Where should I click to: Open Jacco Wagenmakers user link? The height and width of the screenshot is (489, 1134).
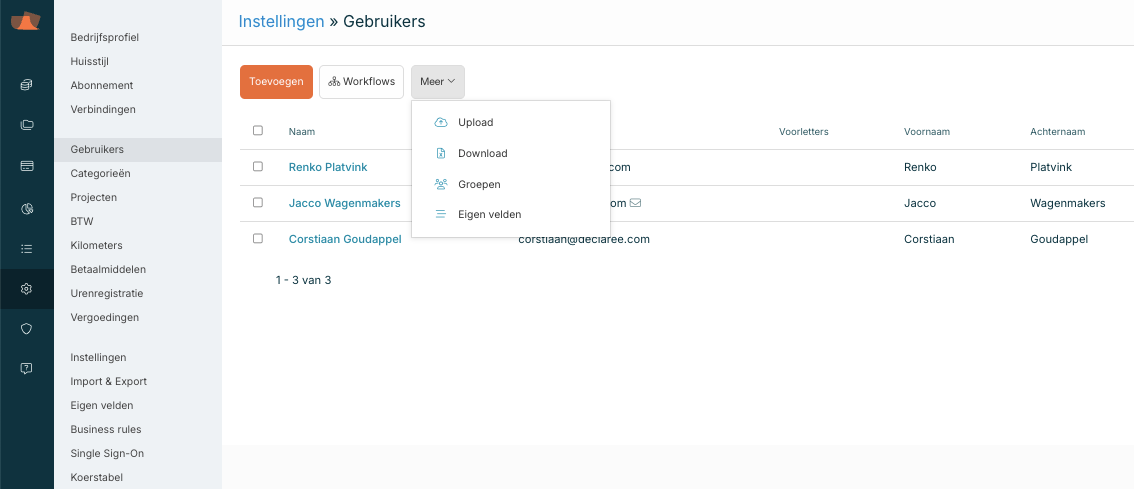click(x=344, y=203)
